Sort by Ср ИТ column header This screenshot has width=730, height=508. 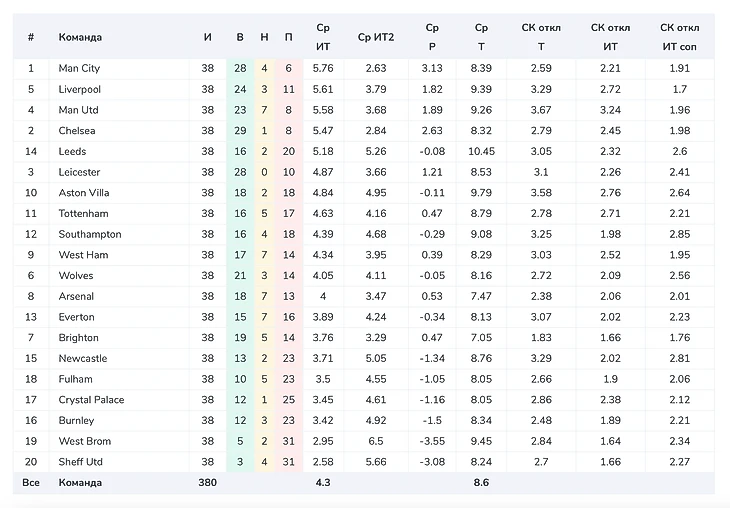point(323,38)
